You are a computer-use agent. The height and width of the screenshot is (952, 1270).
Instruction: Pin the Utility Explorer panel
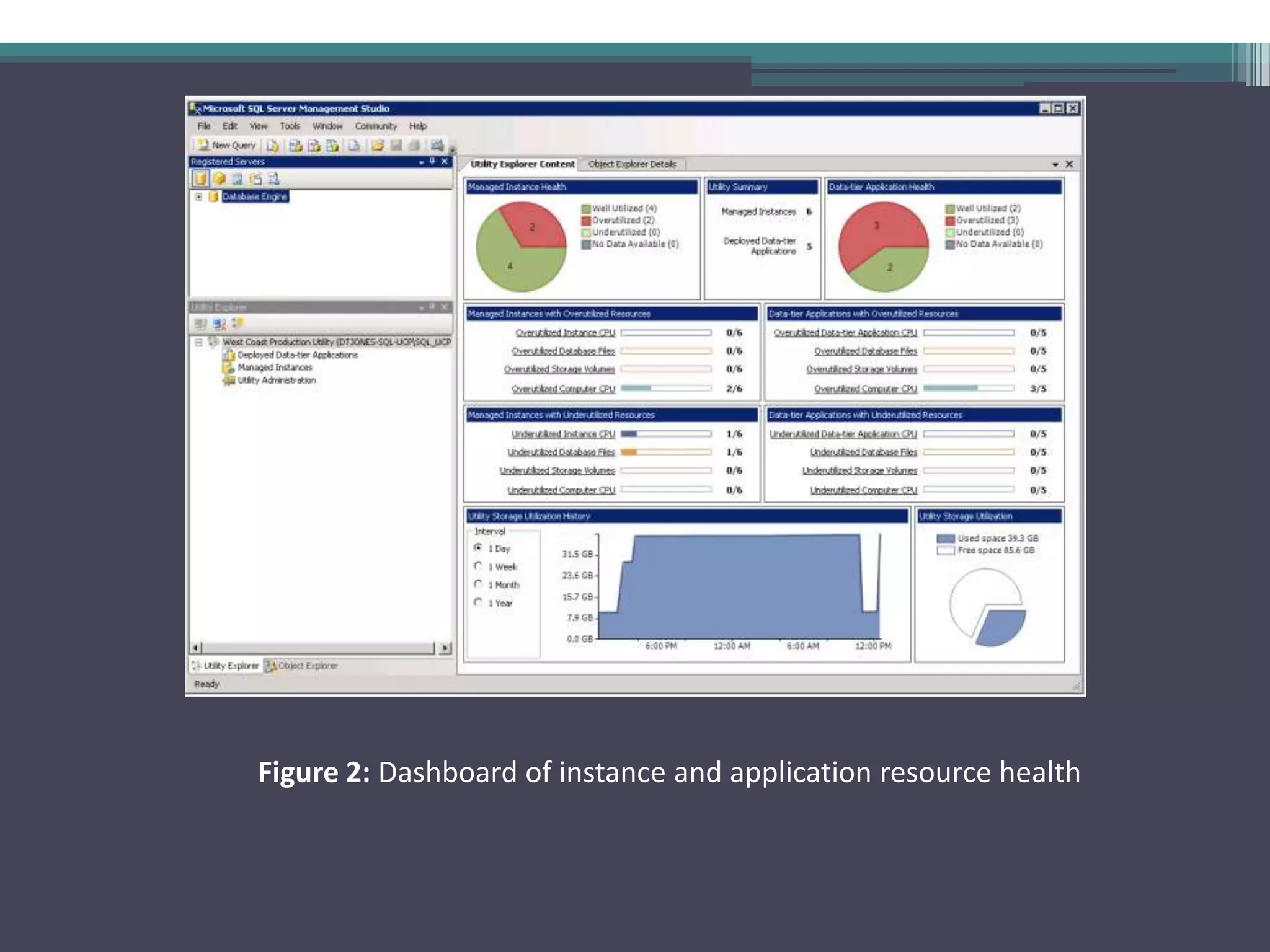tap(432, 307)
